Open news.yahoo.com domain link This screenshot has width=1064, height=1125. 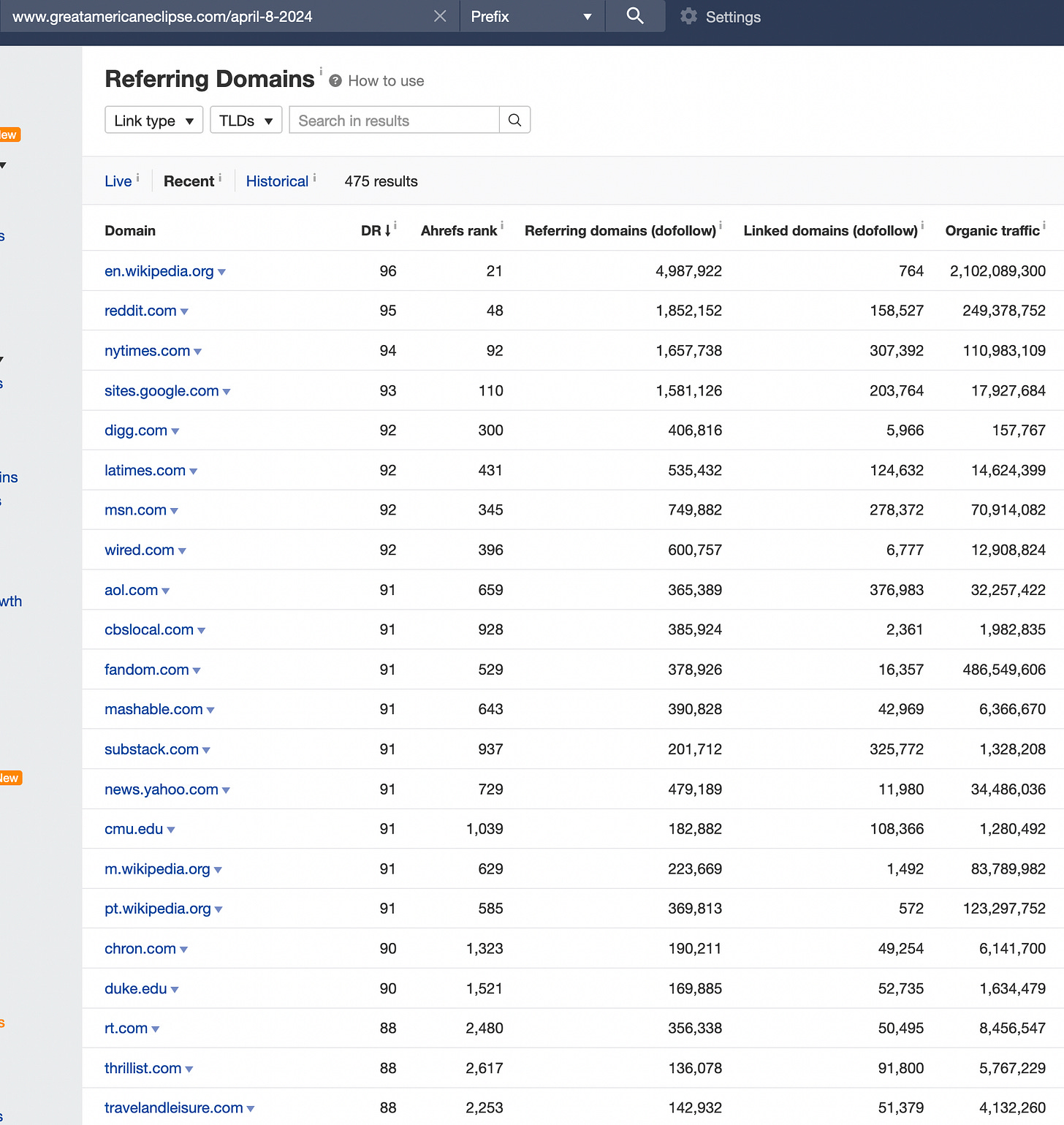tap(161, 789)
